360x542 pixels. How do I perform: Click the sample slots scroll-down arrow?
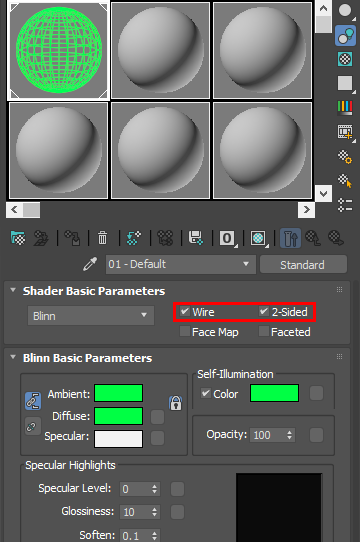click(324, 194)
